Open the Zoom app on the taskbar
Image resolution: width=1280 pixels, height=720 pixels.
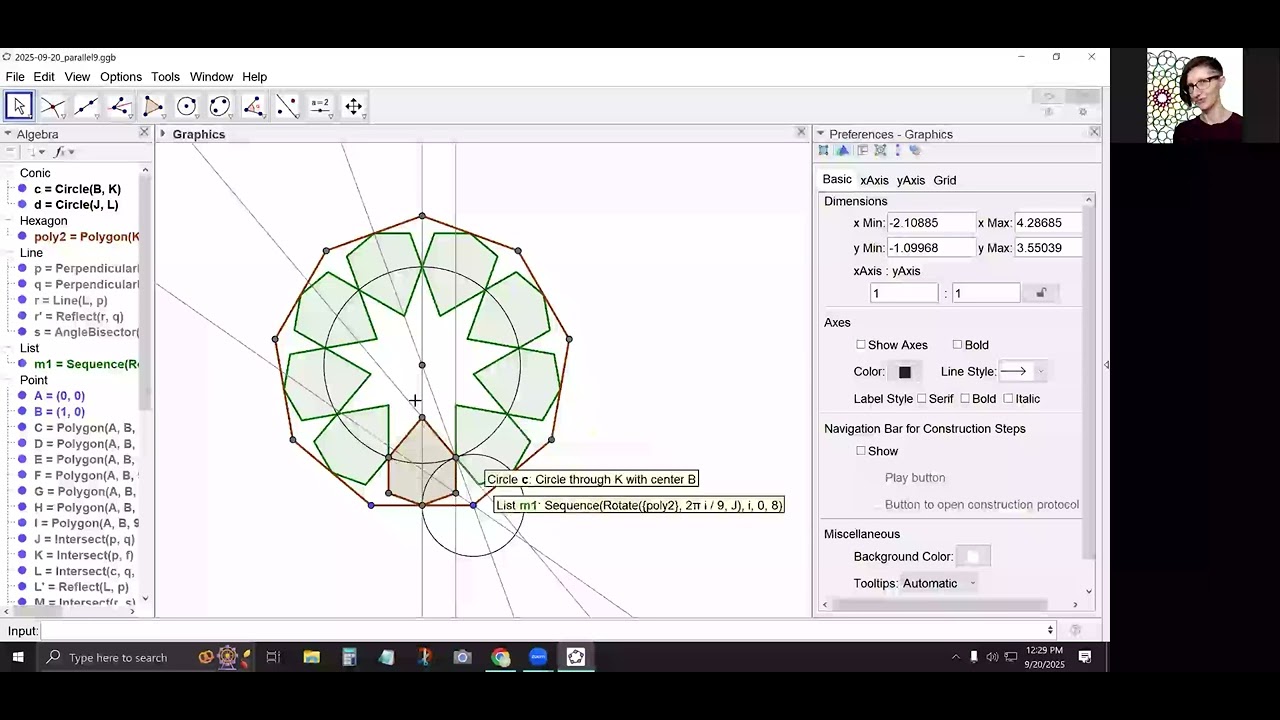pyautogui.click(x=538, y=657)
